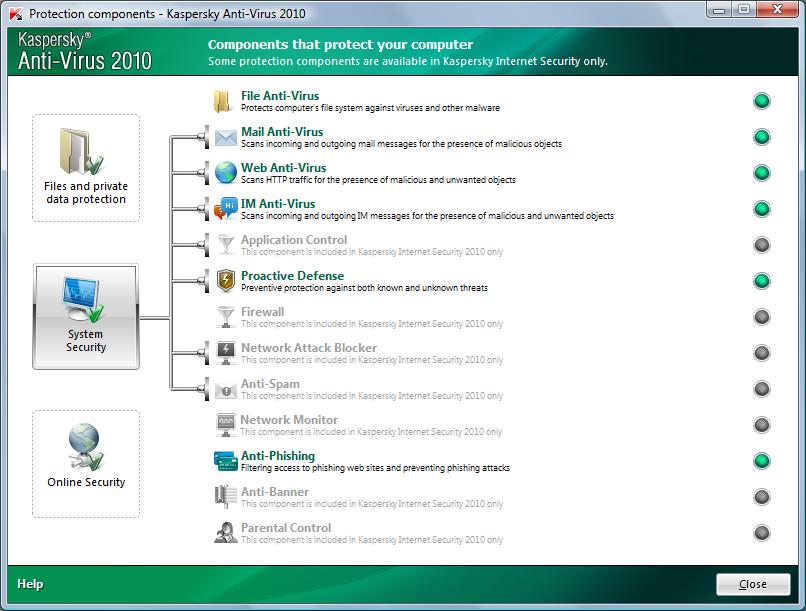Click the Network Attack Blocker title
This screenshot has width=806, height=611.
309,347
